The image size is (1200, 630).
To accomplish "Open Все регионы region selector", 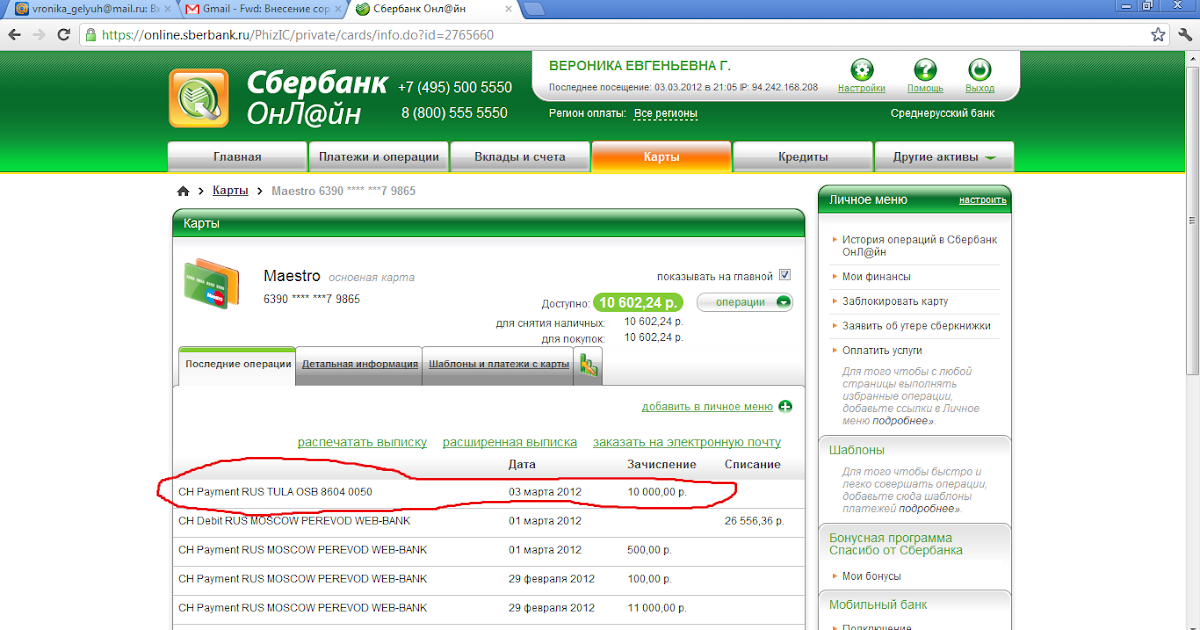I will pyautogui.click(x=666, y=113).
